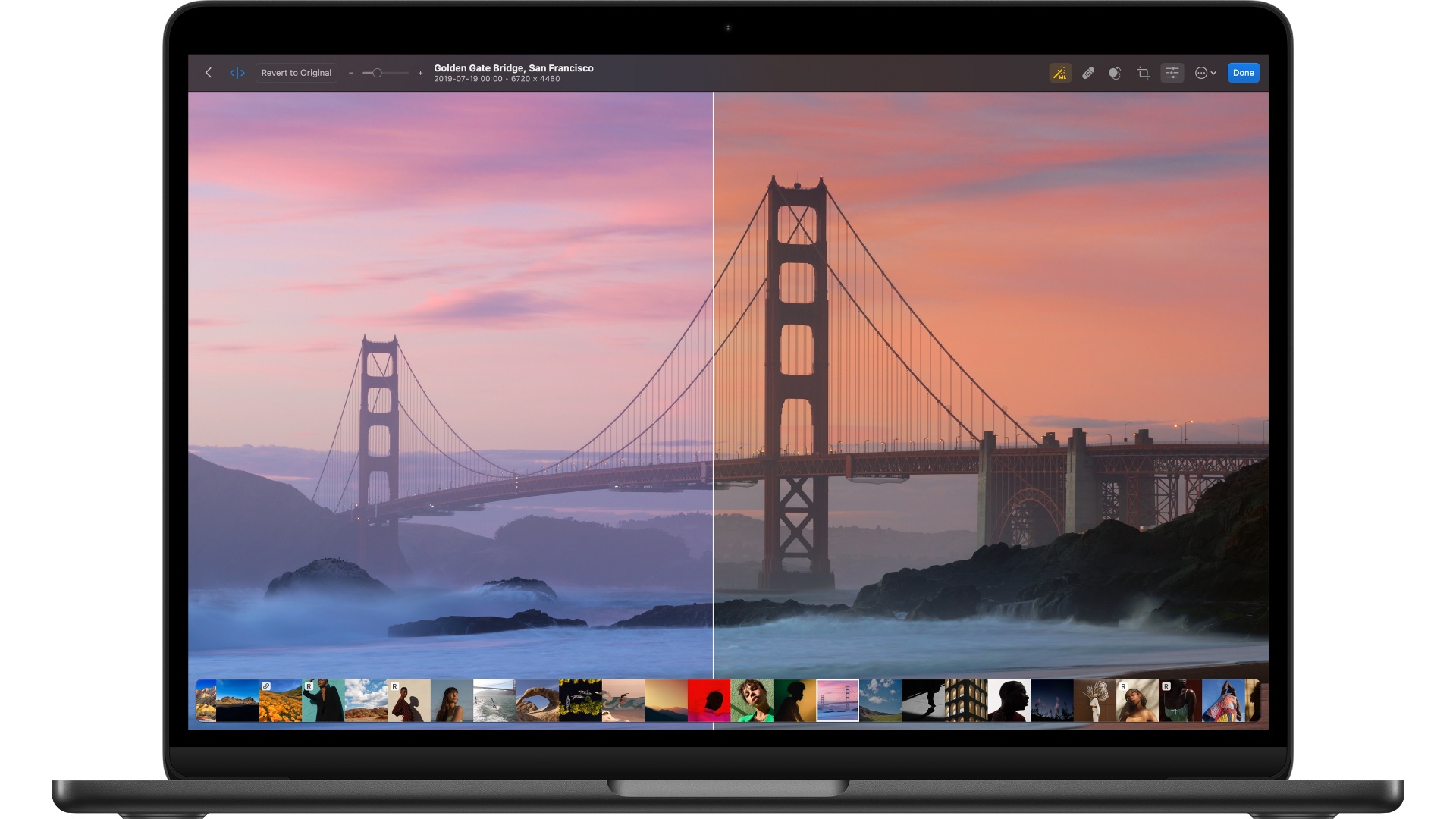
Task: Select the shadow walking figure thumbnail
Action: pos(924,701)
